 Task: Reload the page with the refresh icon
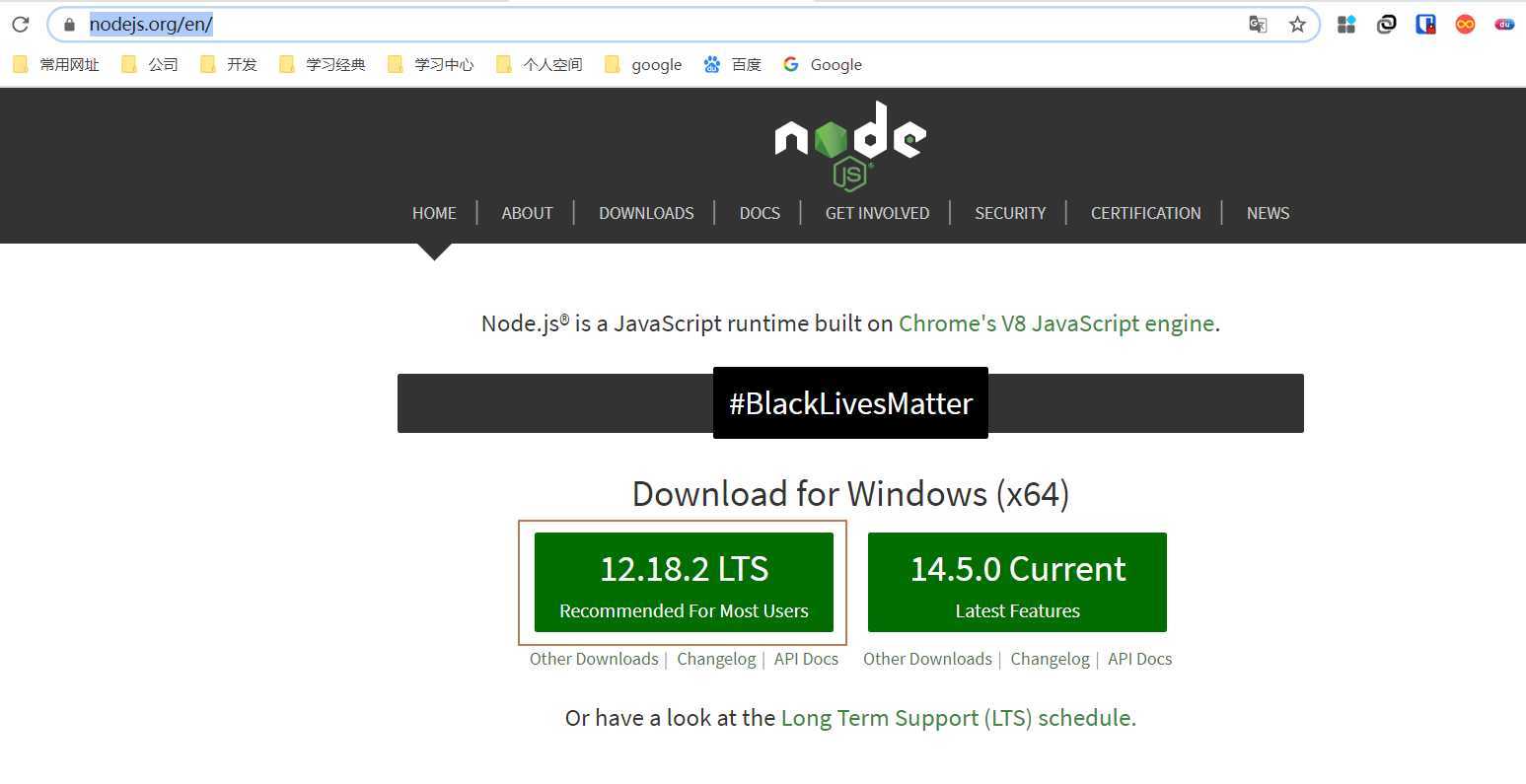click(x=21, y=24)
